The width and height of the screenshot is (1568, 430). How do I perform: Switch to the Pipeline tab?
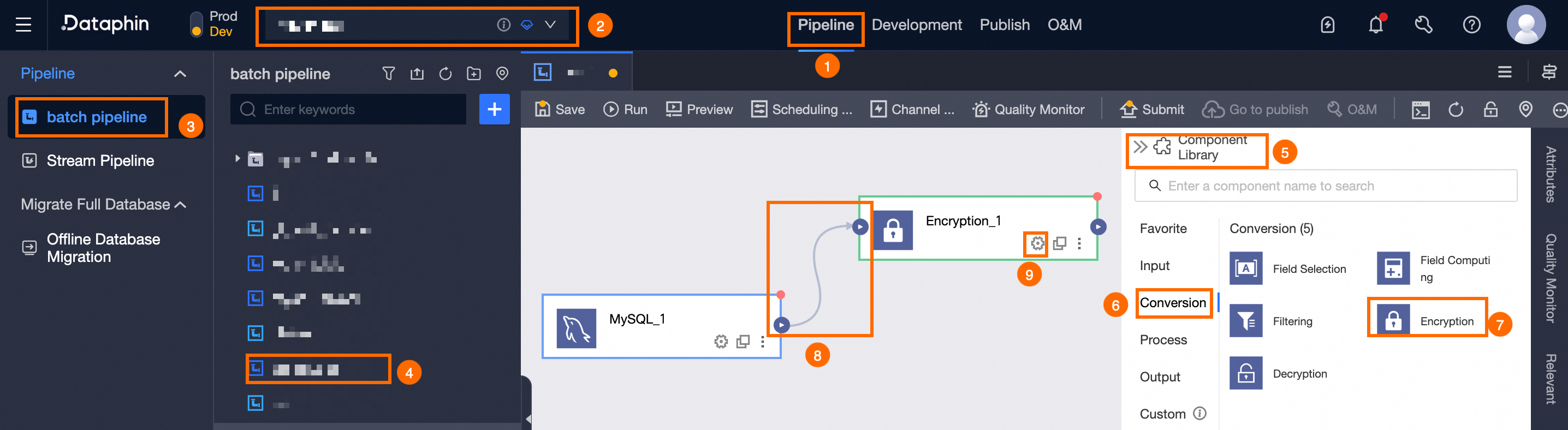[x=825, y=25]
